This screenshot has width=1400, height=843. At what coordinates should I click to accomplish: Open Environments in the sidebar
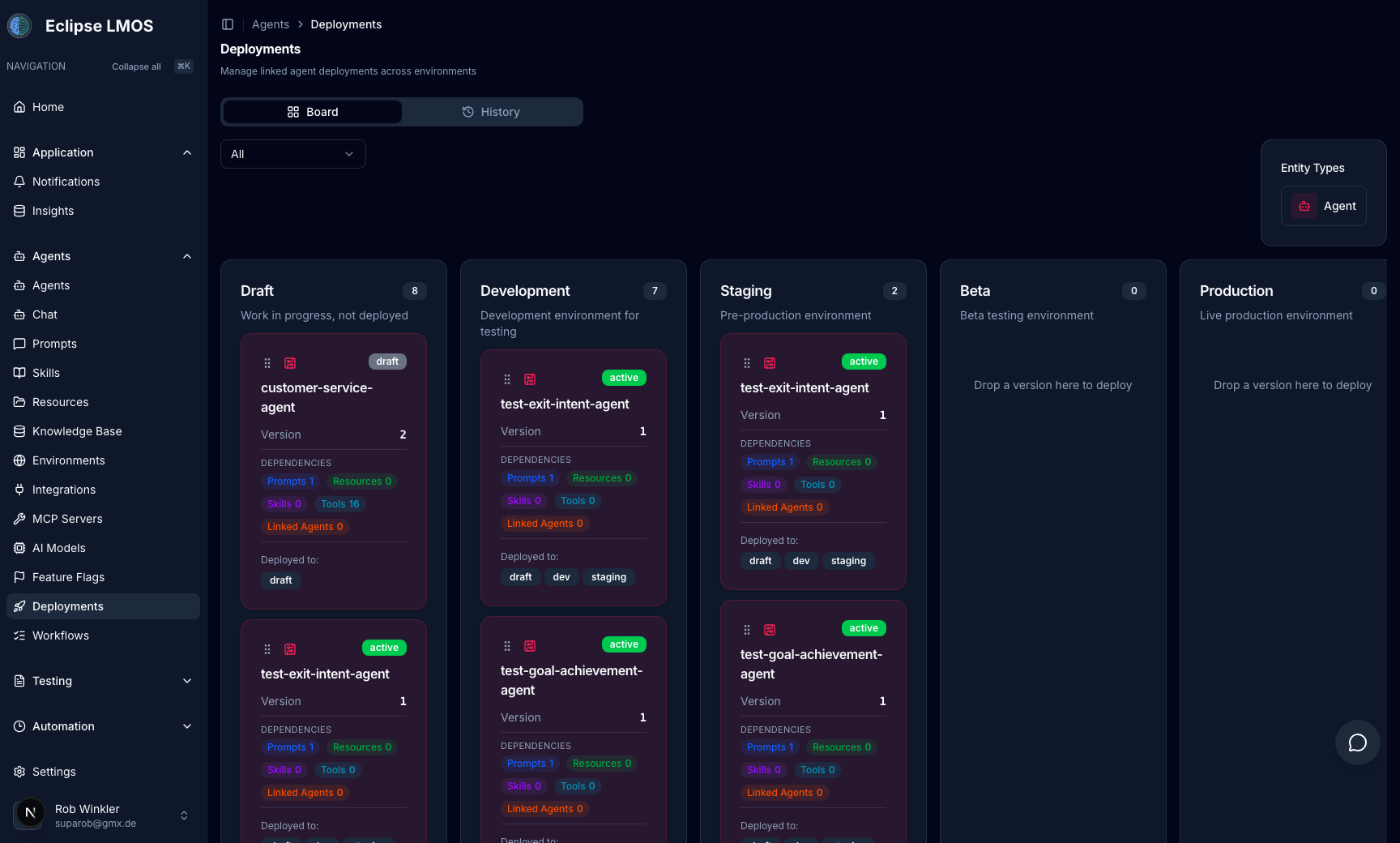tap(103, 460)
